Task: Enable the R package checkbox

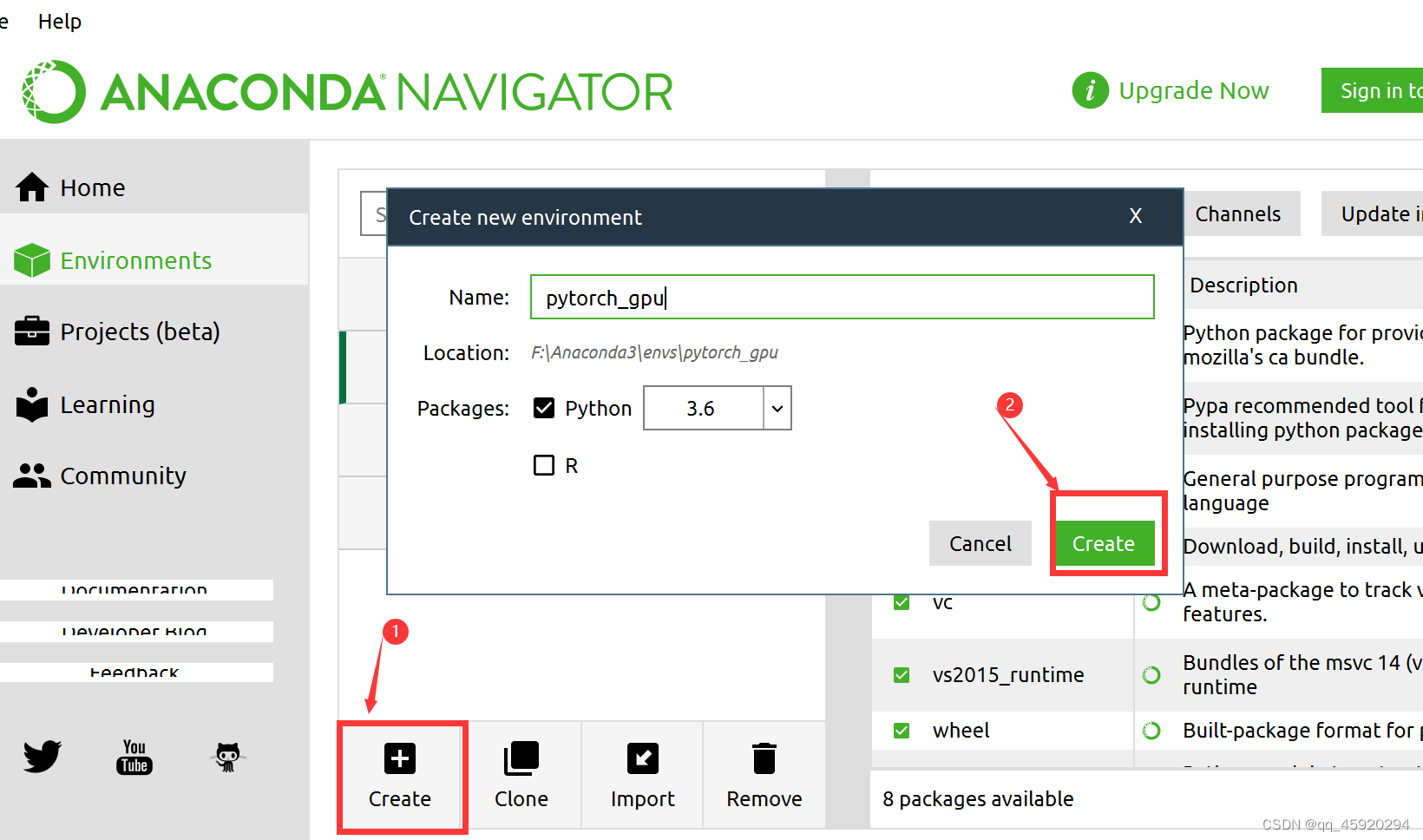Action: 544,465
